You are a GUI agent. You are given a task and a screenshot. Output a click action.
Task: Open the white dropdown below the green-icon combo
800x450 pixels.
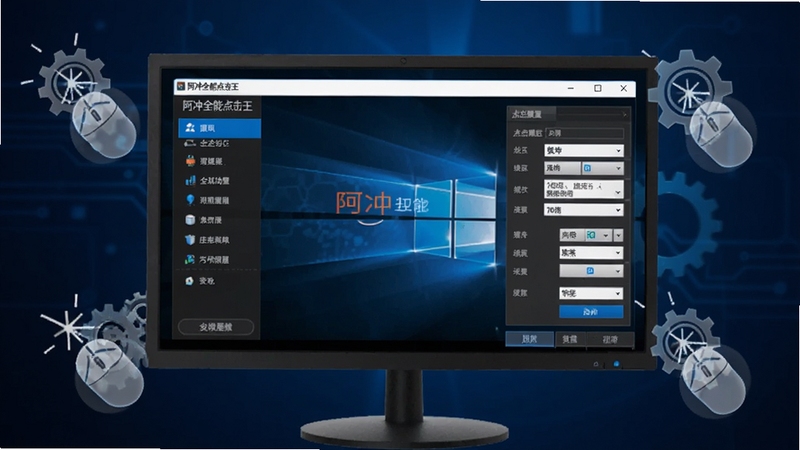point(591,253)
